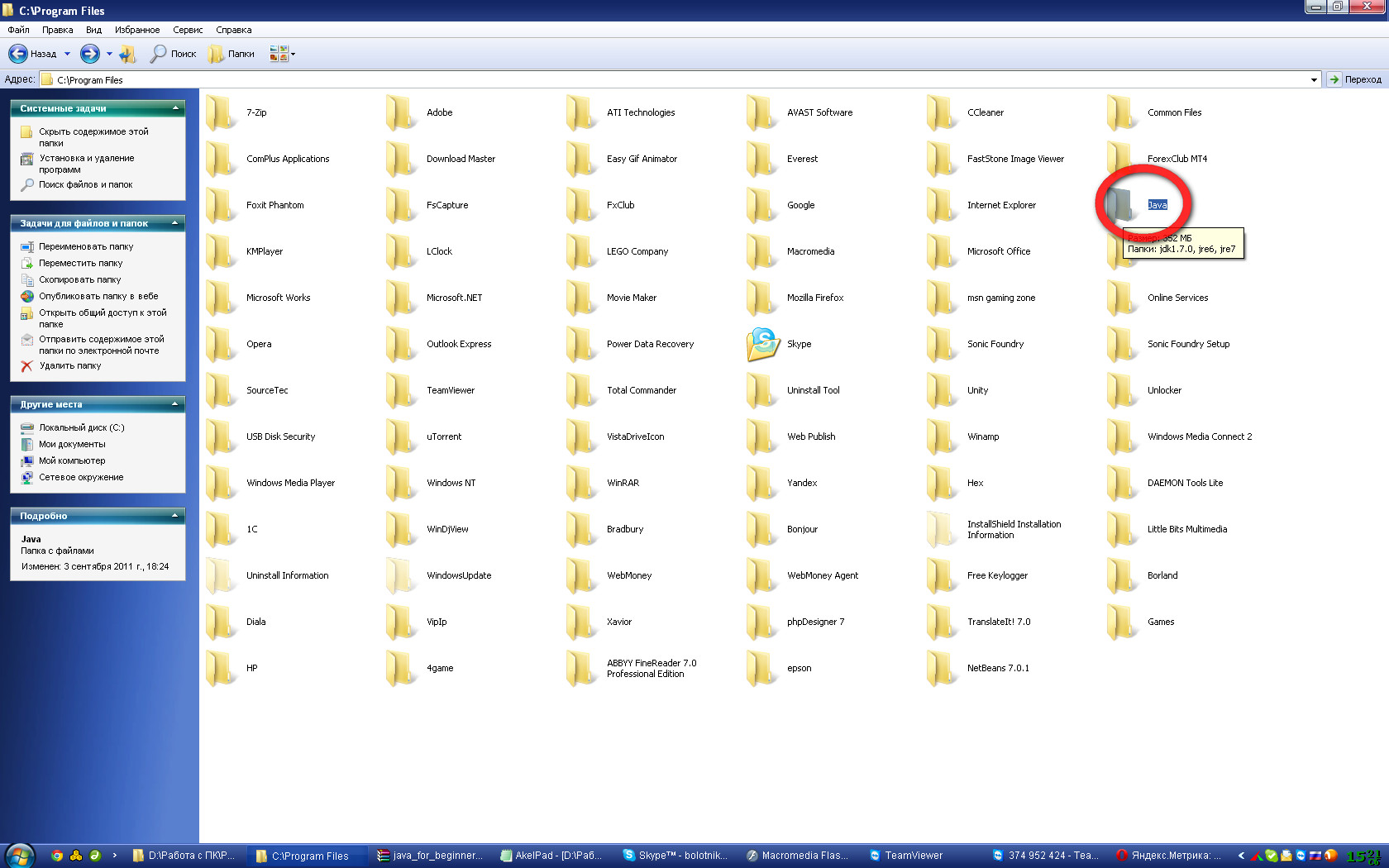Toggle the Folders (Папки) pane button

231,54
